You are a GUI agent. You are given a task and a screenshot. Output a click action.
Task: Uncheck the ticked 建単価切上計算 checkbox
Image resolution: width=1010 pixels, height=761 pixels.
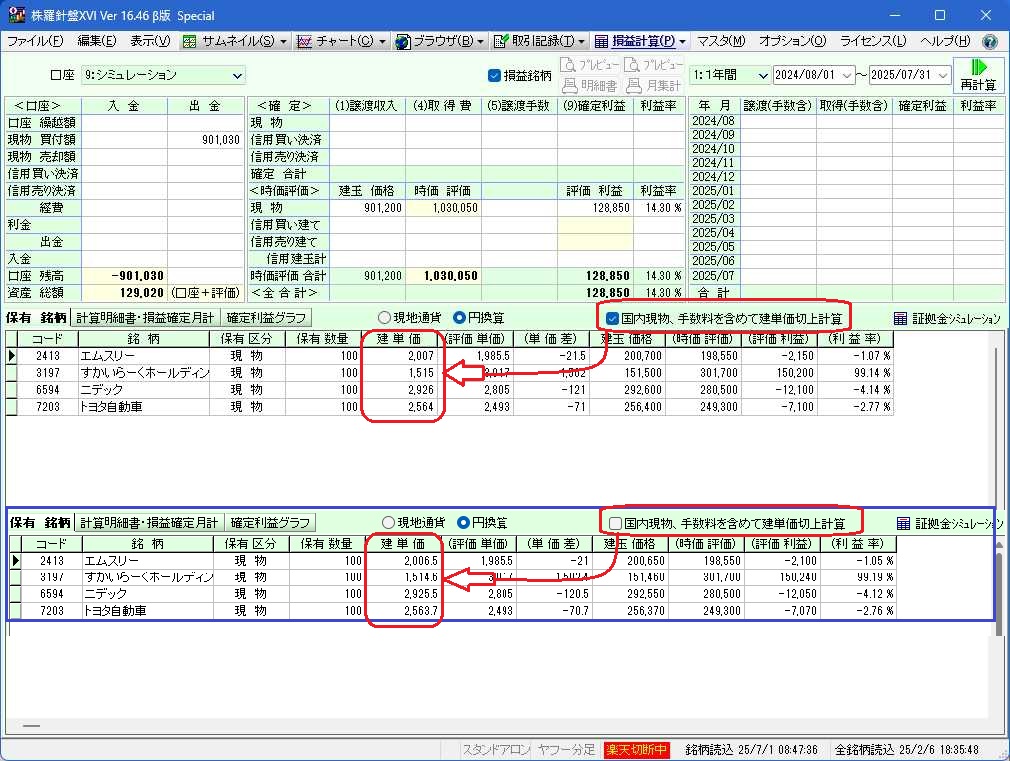(613, 318)
